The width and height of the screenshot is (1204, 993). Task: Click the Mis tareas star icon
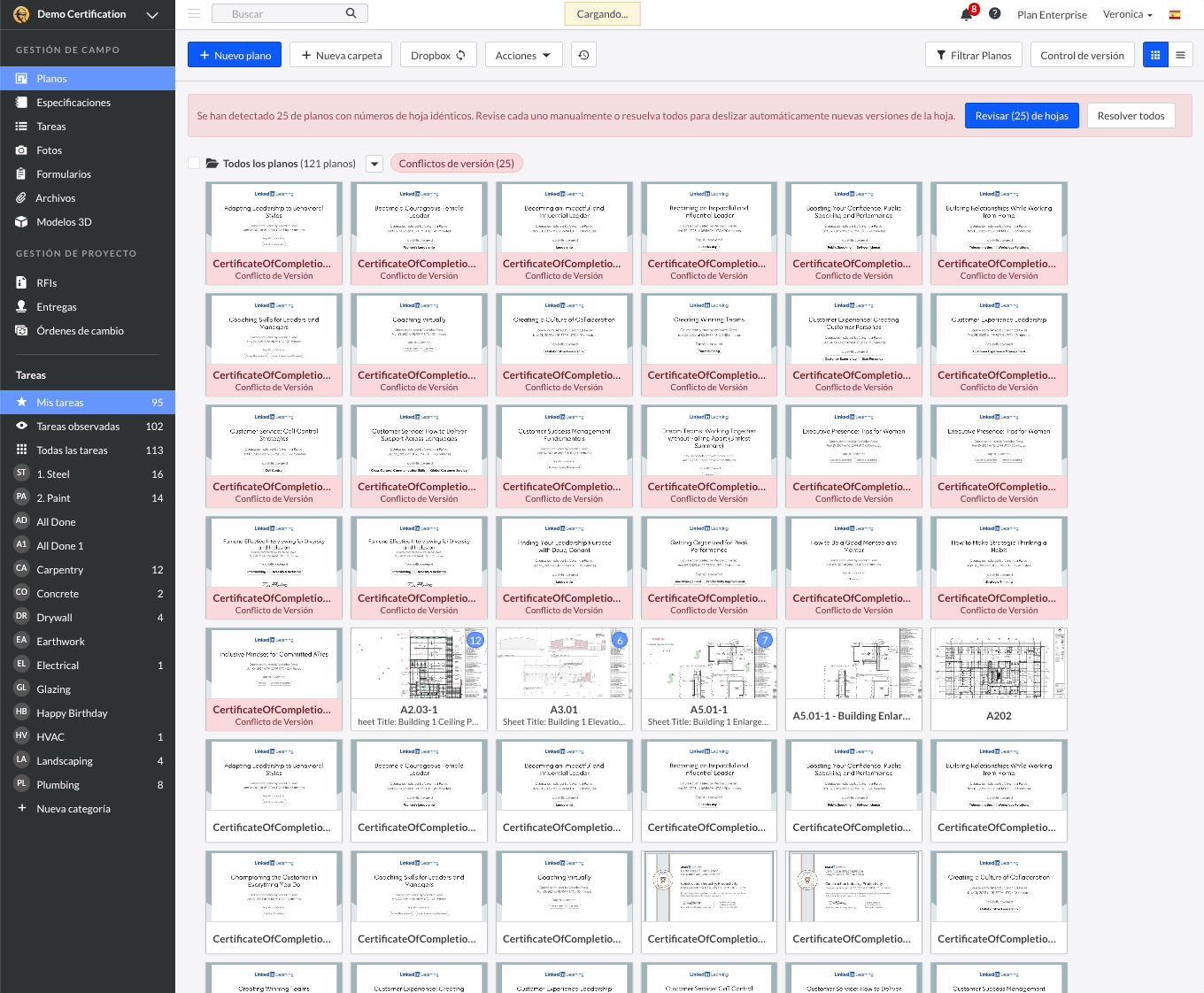[x=21, y=403]
